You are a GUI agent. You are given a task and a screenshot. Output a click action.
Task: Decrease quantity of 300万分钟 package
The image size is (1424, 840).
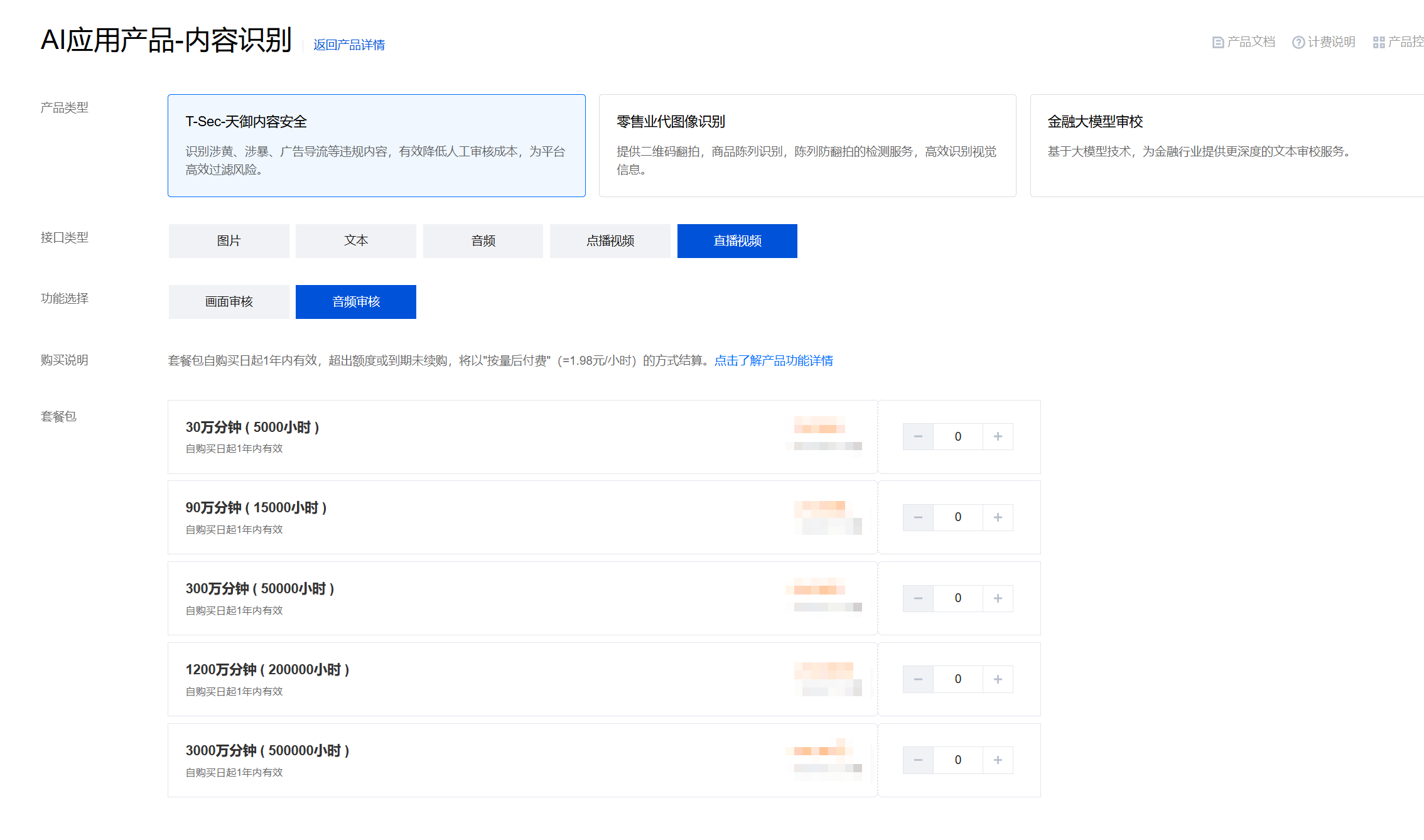(x=918, y=598)
